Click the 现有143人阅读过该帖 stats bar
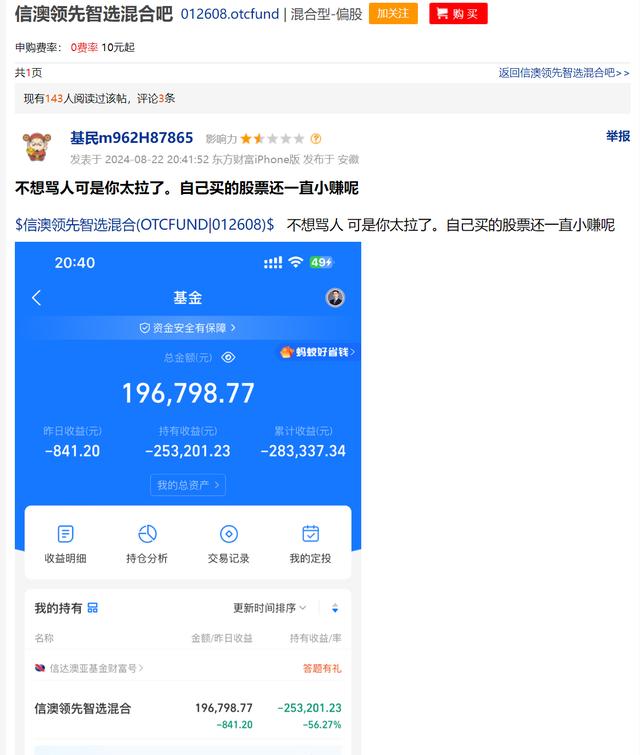Viewport: 640px width, 755px height. pos(322,99)
